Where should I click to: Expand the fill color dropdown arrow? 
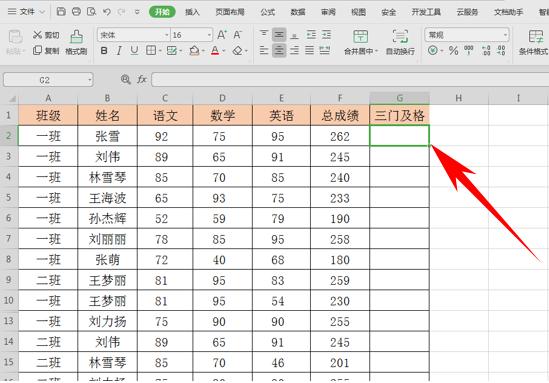point(203,51)
